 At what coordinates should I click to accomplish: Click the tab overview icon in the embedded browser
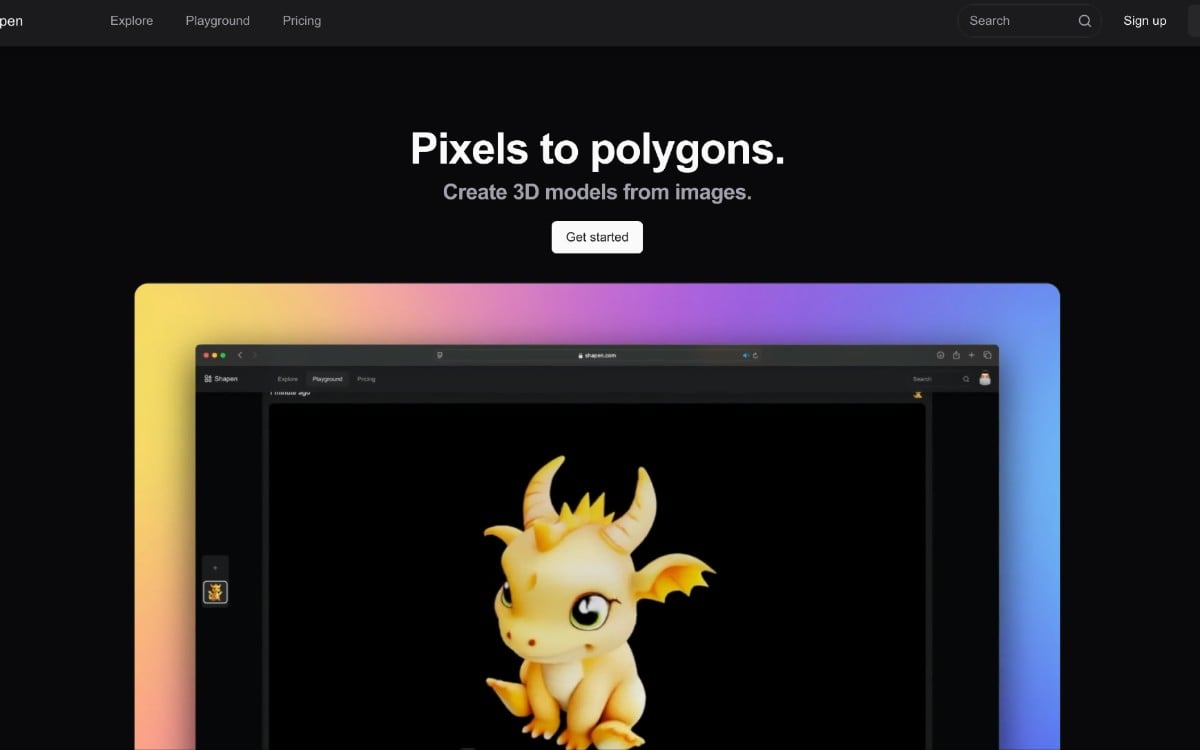tap(987, 355)
